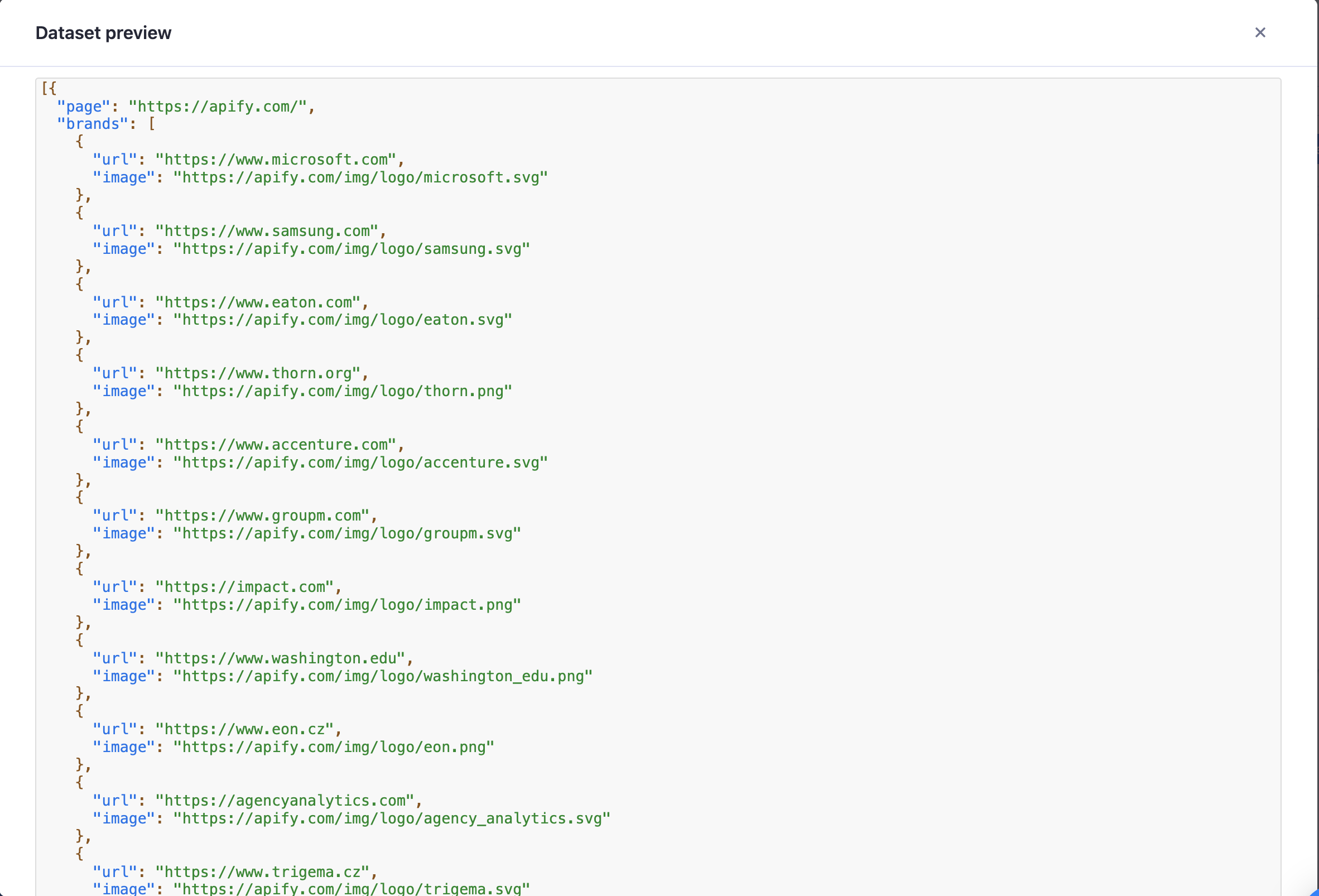This screenshot has height=896, width=1319.
Task: Click the microsoft.svg image path
Action: tap(360, 177)
